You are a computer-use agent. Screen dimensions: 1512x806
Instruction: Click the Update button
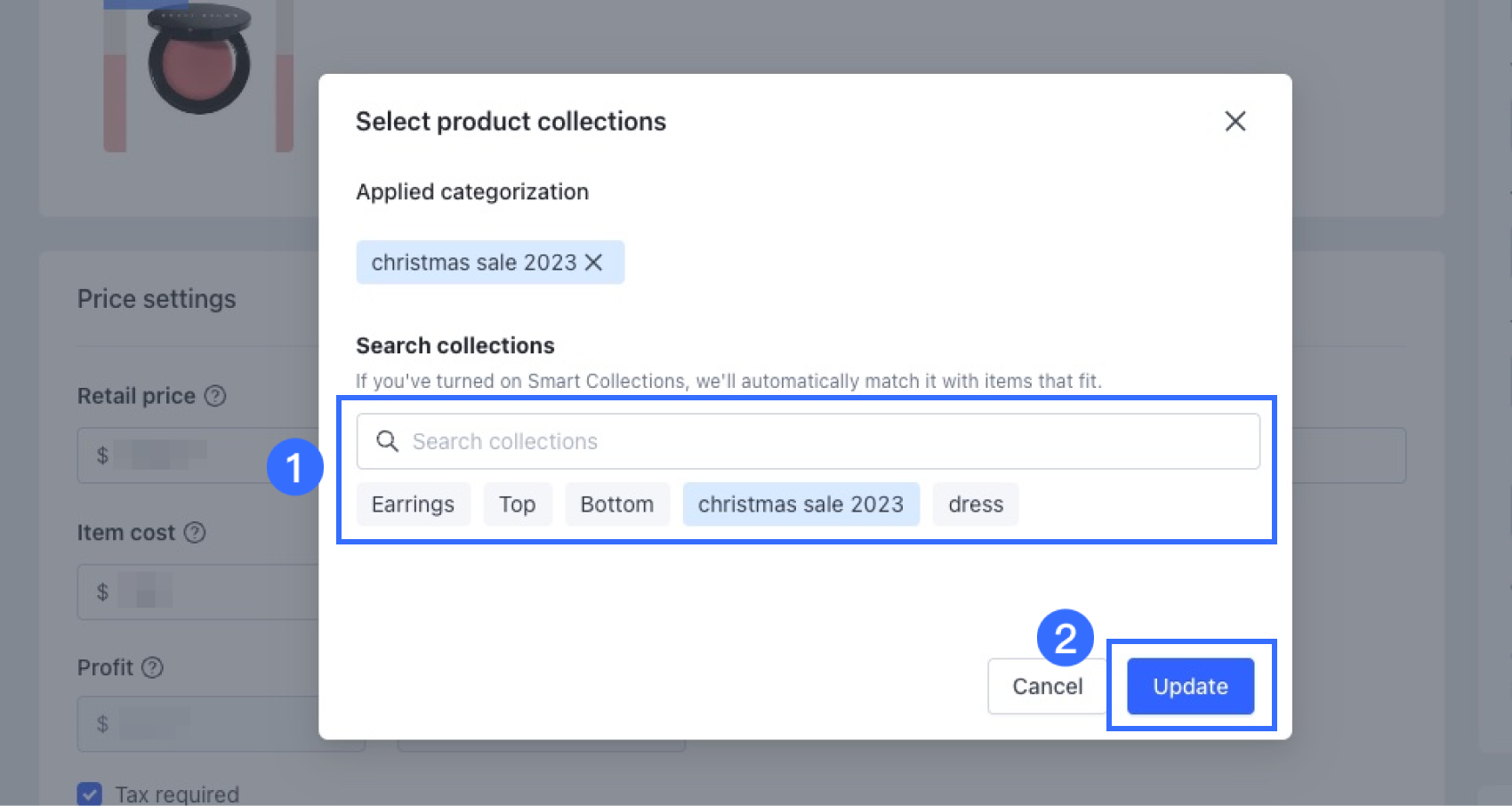(x=1190, y=686)
